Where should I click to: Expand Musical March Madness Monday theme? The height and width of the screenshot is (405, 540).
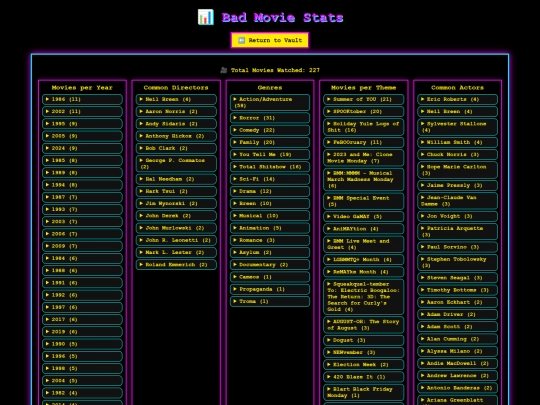(364, 179)
